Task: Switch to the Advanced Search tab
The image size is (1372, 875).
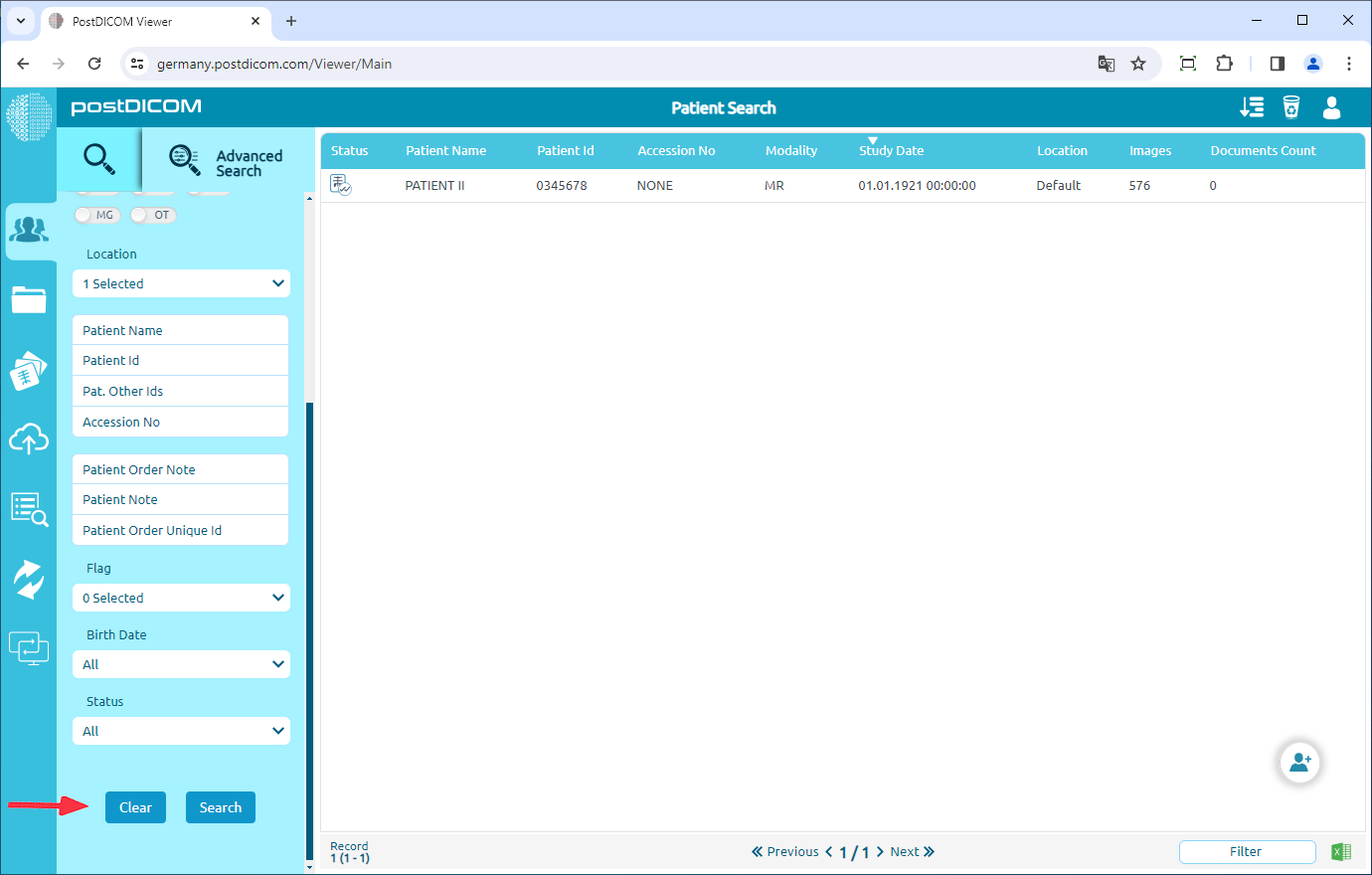Action: tap(224, 159)
